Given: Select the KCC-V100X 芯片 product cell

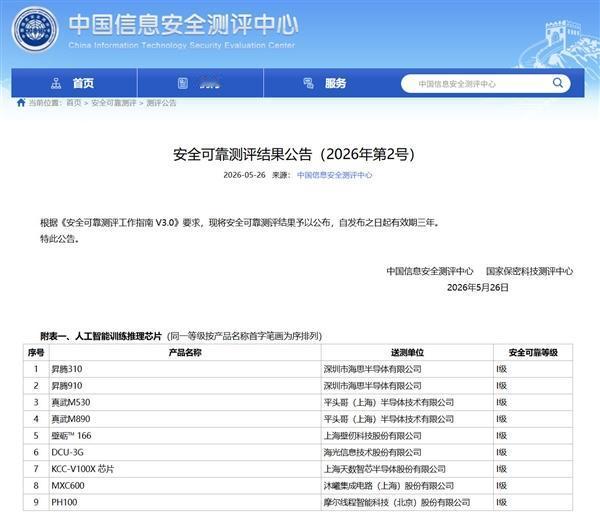Looking at the screenshot, I should tap(185, 469).
